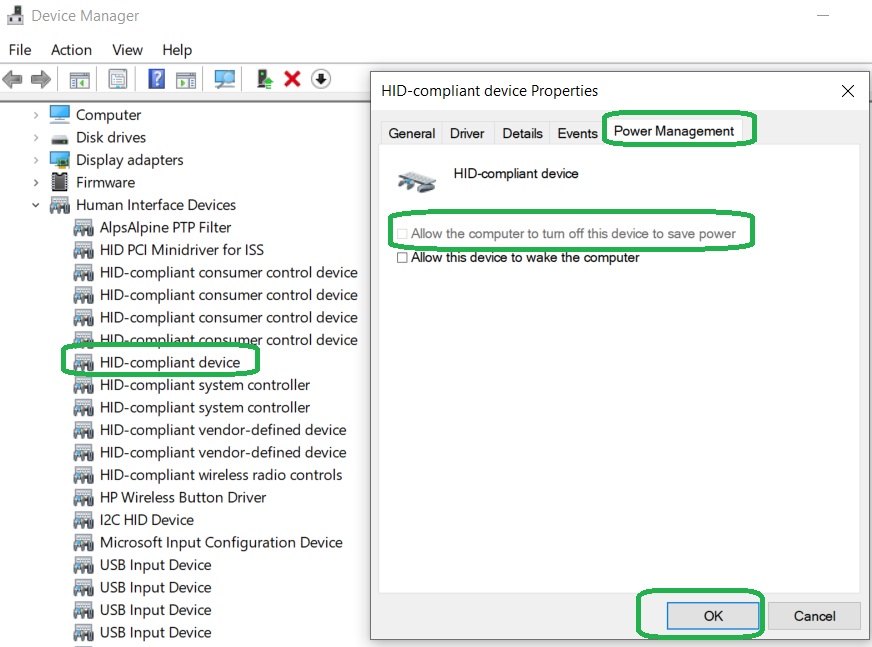Select the 'Computer' category label

point(108,115)
